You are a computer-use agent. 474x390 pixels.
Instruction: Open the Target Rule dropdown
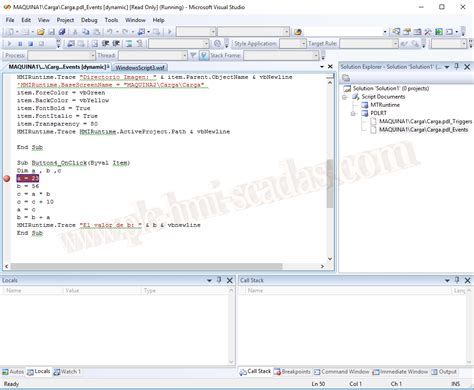395,44
